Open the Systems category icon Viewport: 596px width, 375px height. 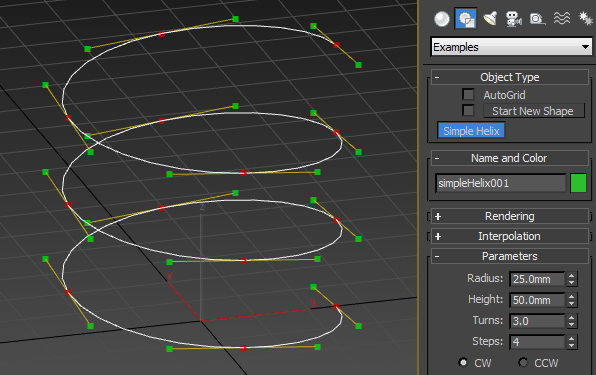[585, 19]
